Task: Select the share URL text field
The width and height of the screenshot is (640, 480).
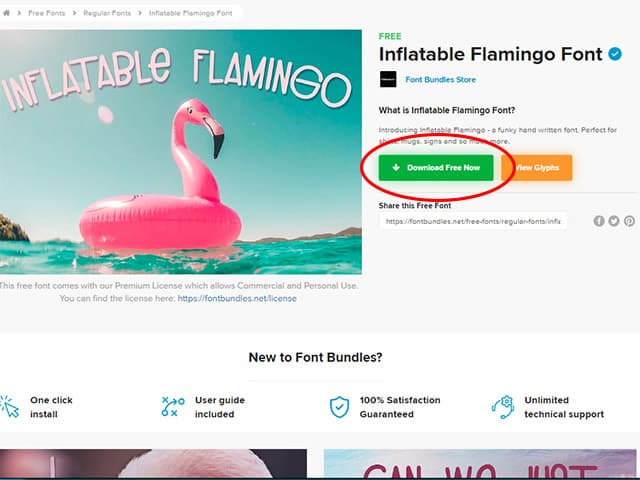Action: 473,221
